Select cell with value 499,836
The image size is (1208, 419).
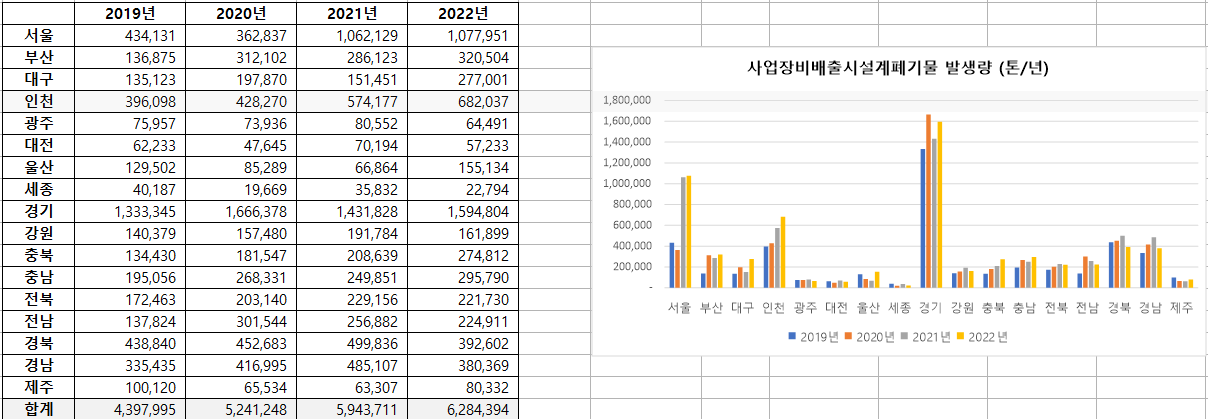pos(352,342)
